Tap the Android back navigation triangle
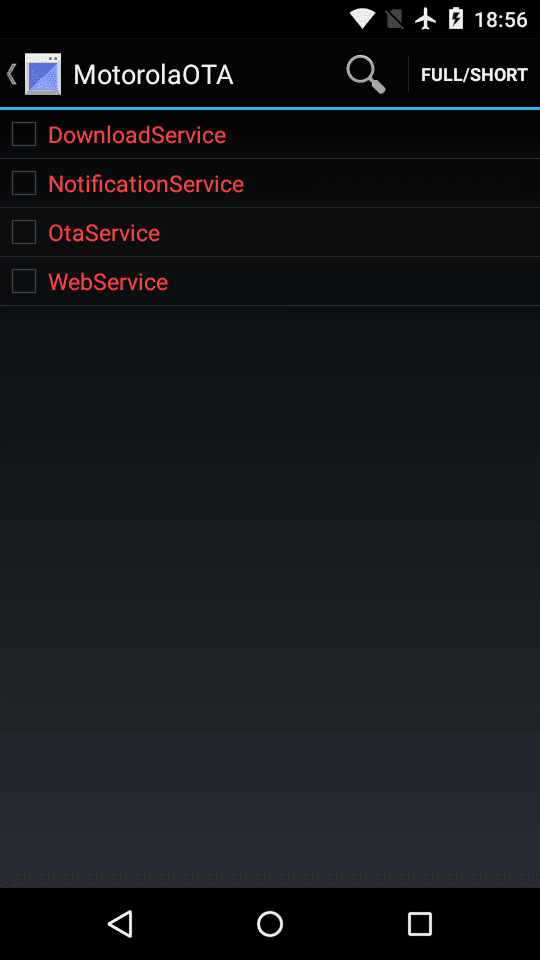Viewport: 540px width, 960px height. (120, 924)
